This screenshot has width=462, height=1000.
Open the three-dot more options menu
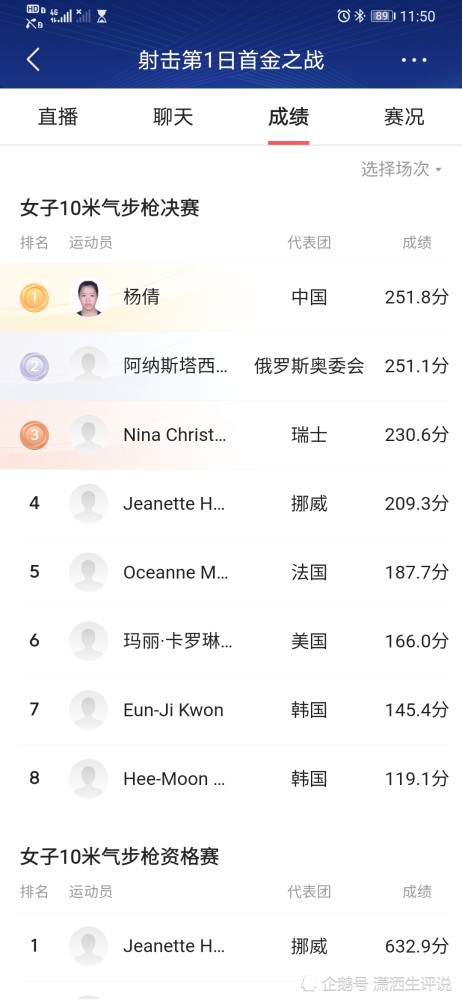414,60
